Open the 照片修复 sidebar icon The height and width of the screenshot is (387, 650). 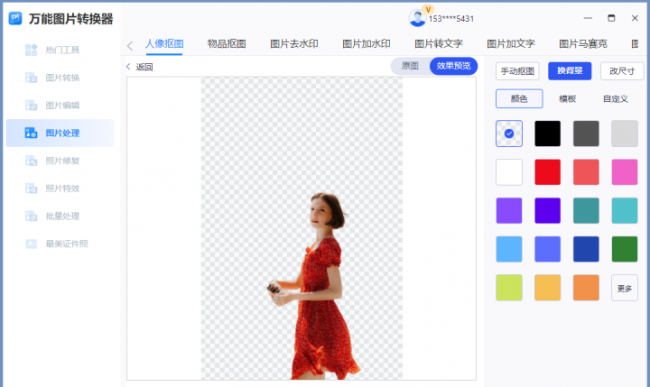pyautogui.click(x=31, y=160)
